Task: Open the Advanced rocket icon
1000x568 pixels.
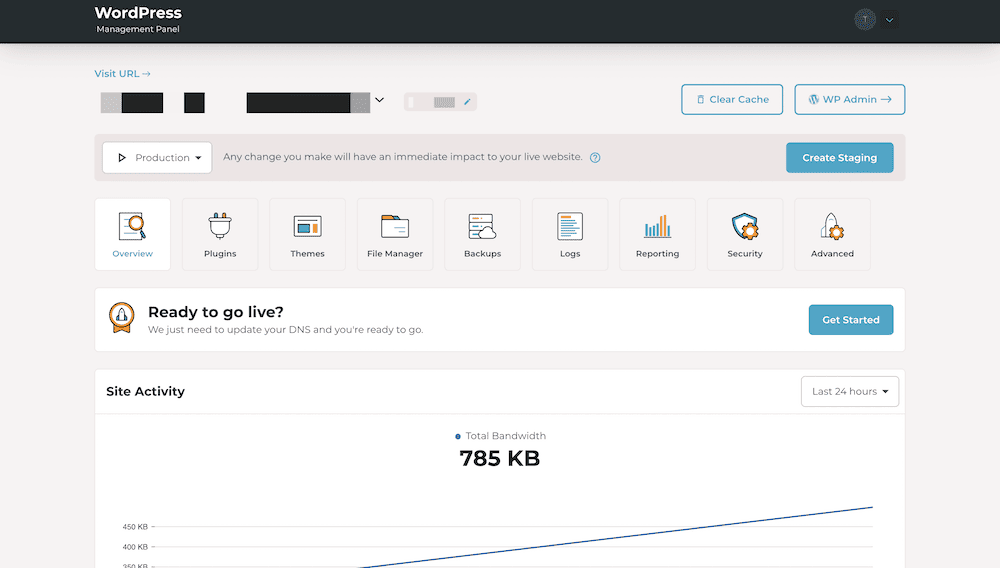Action: (x=832, y=227)
